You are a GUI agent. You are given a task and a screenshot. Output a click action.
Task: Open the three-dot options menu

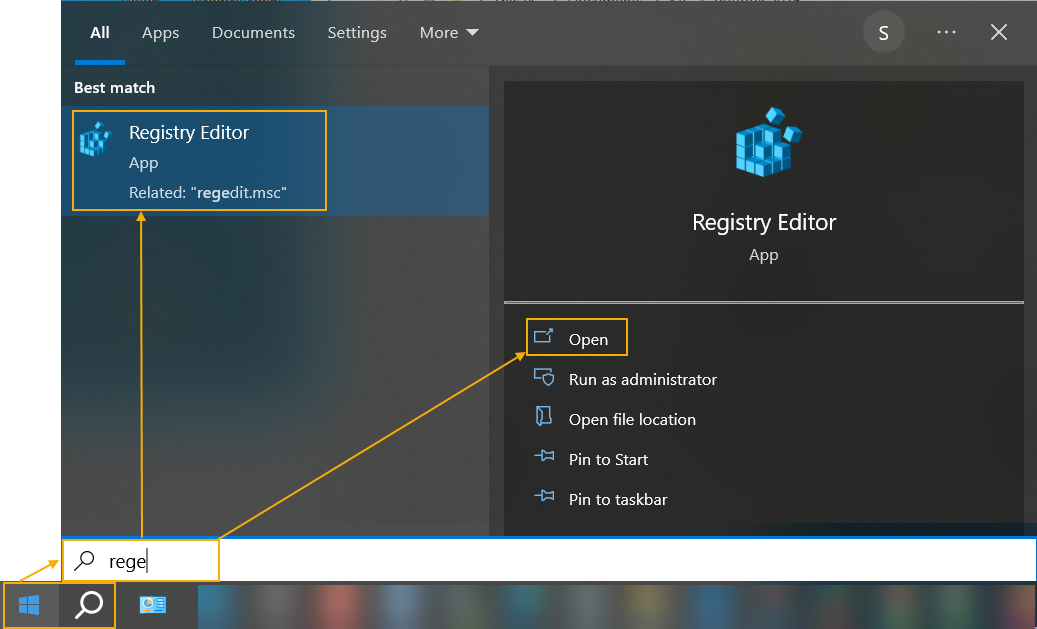pyautogui.click(x=946, y=32)
